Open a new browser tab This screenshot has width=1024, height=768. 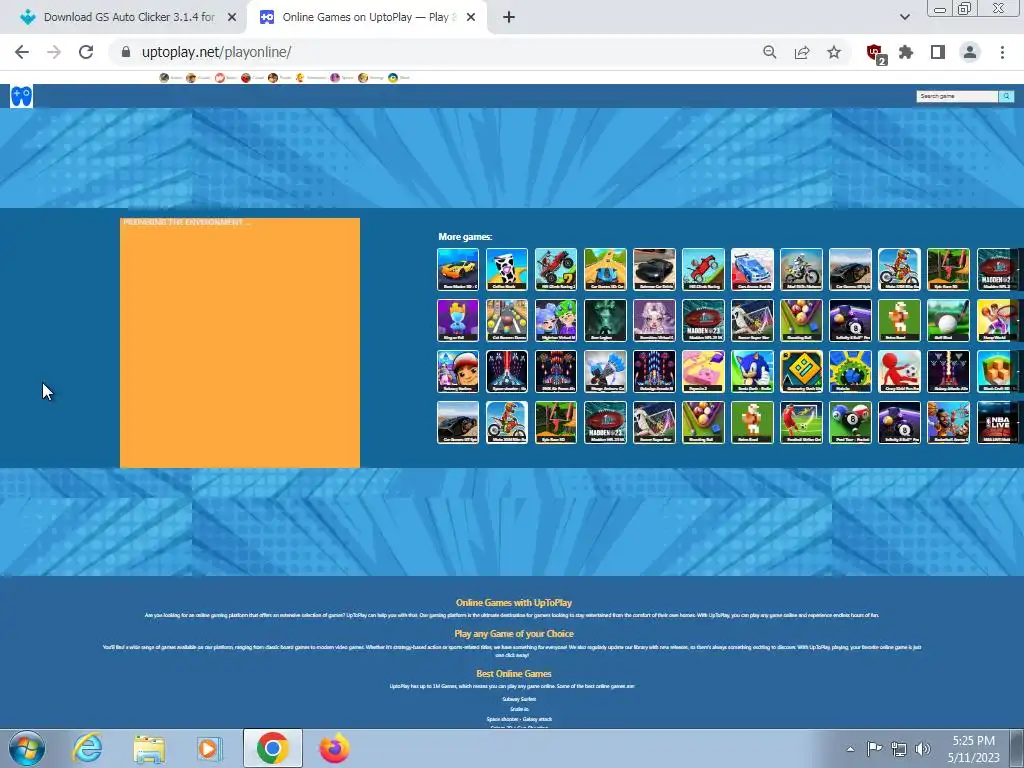pos(509,18)
